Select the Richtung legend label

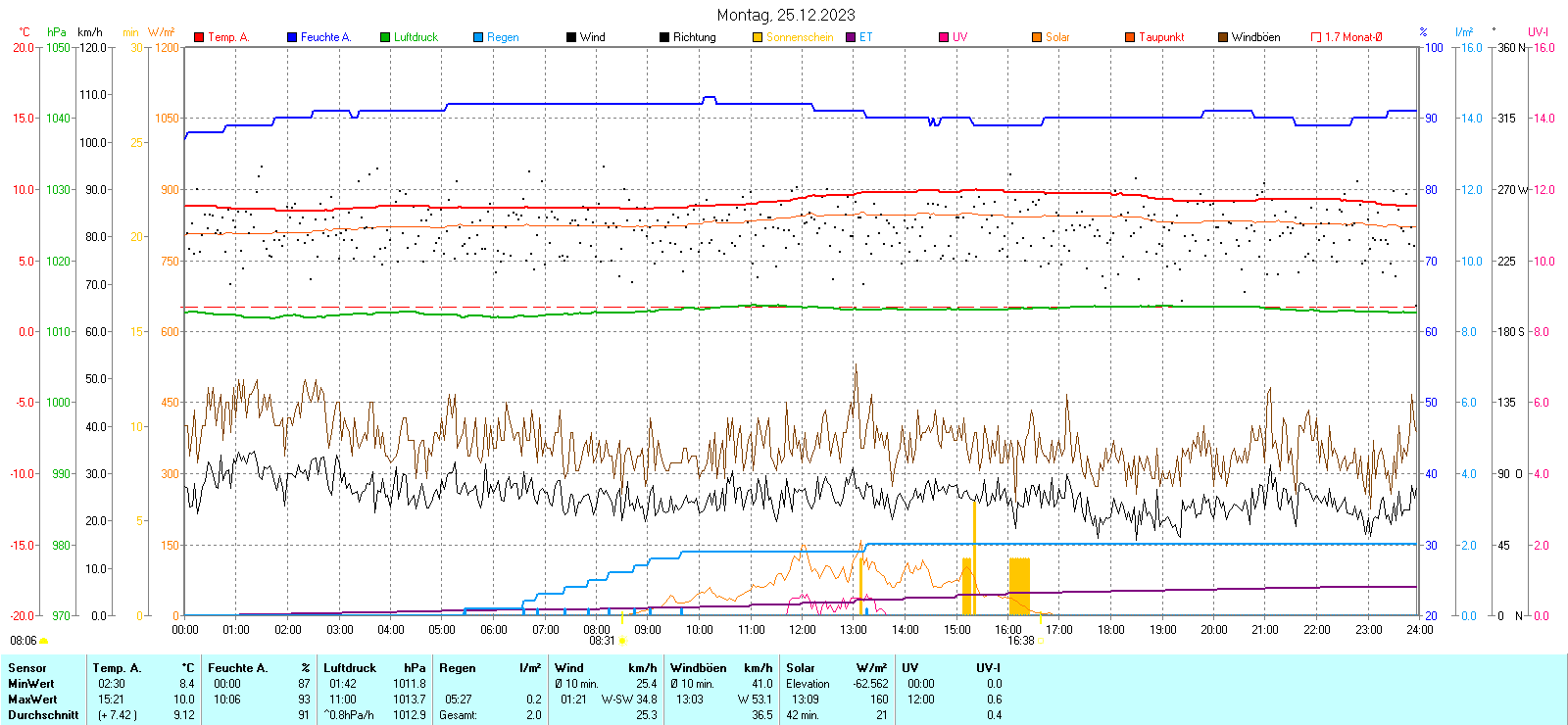pos(694,37)
